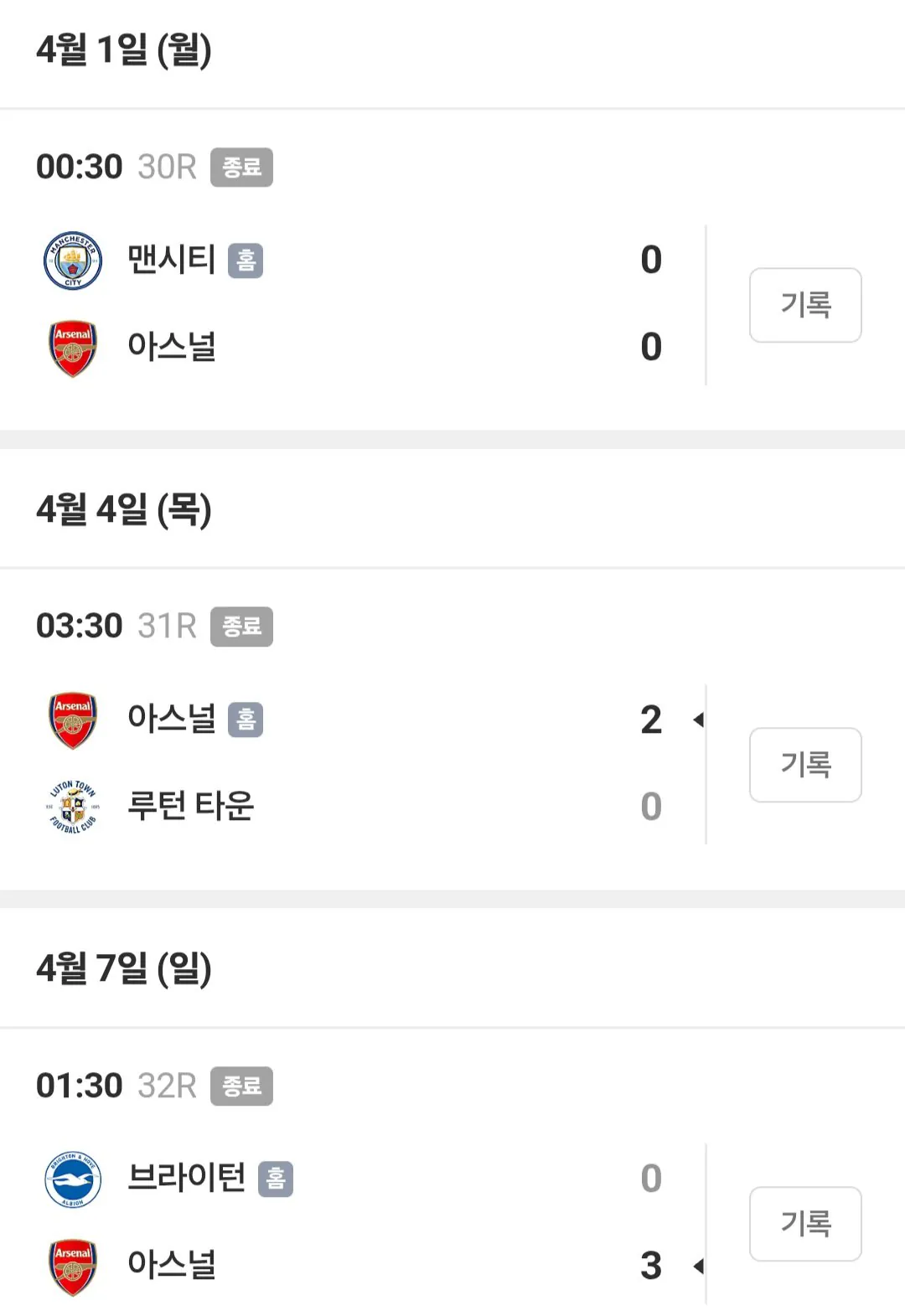Click the Arsenal crest in the 32R match

tap(73, 1266)
